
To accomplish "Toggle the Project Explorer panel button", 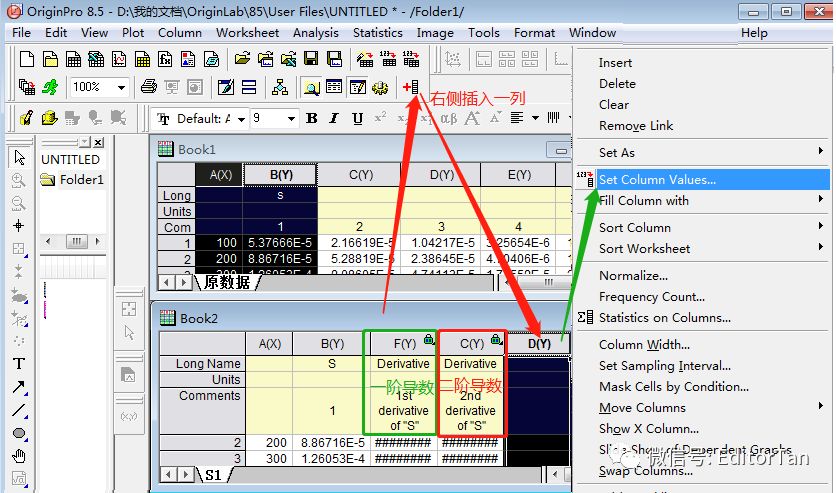I will tap(311, 87).
